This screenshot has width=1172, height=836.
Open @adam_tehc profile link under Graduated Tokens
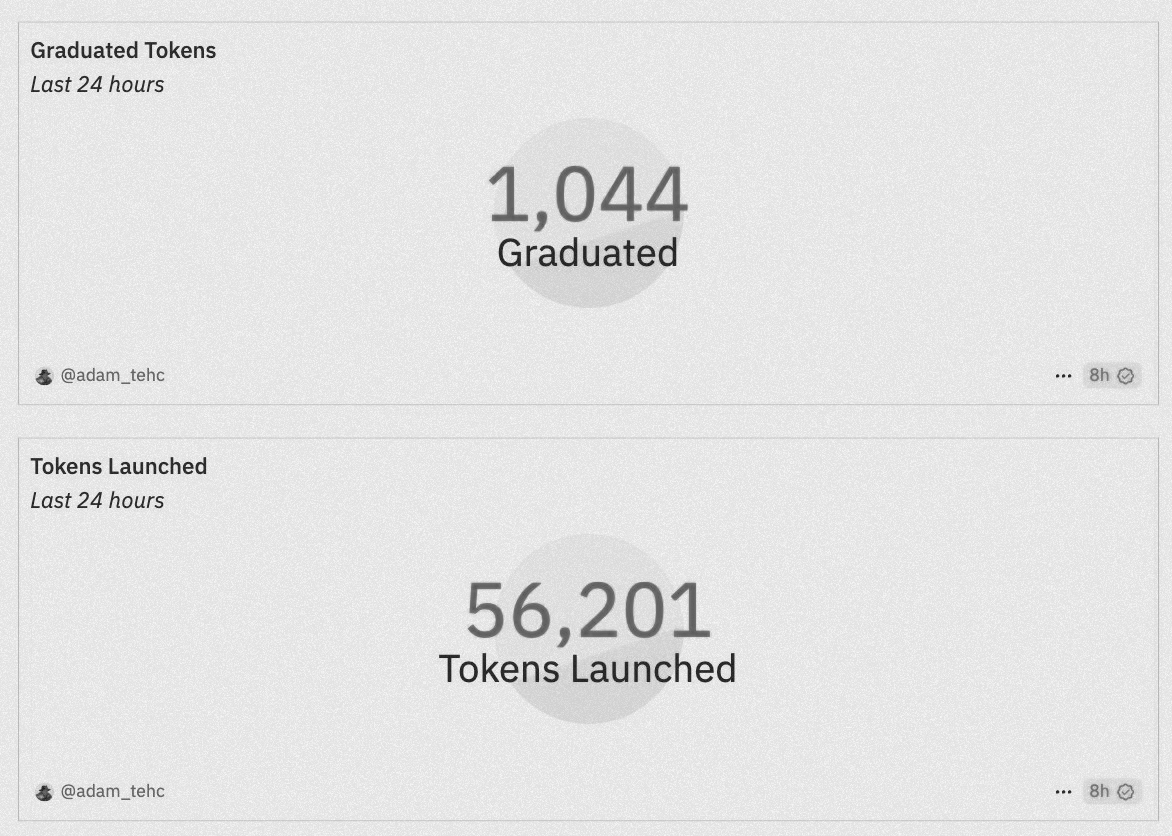click(113, 376)
